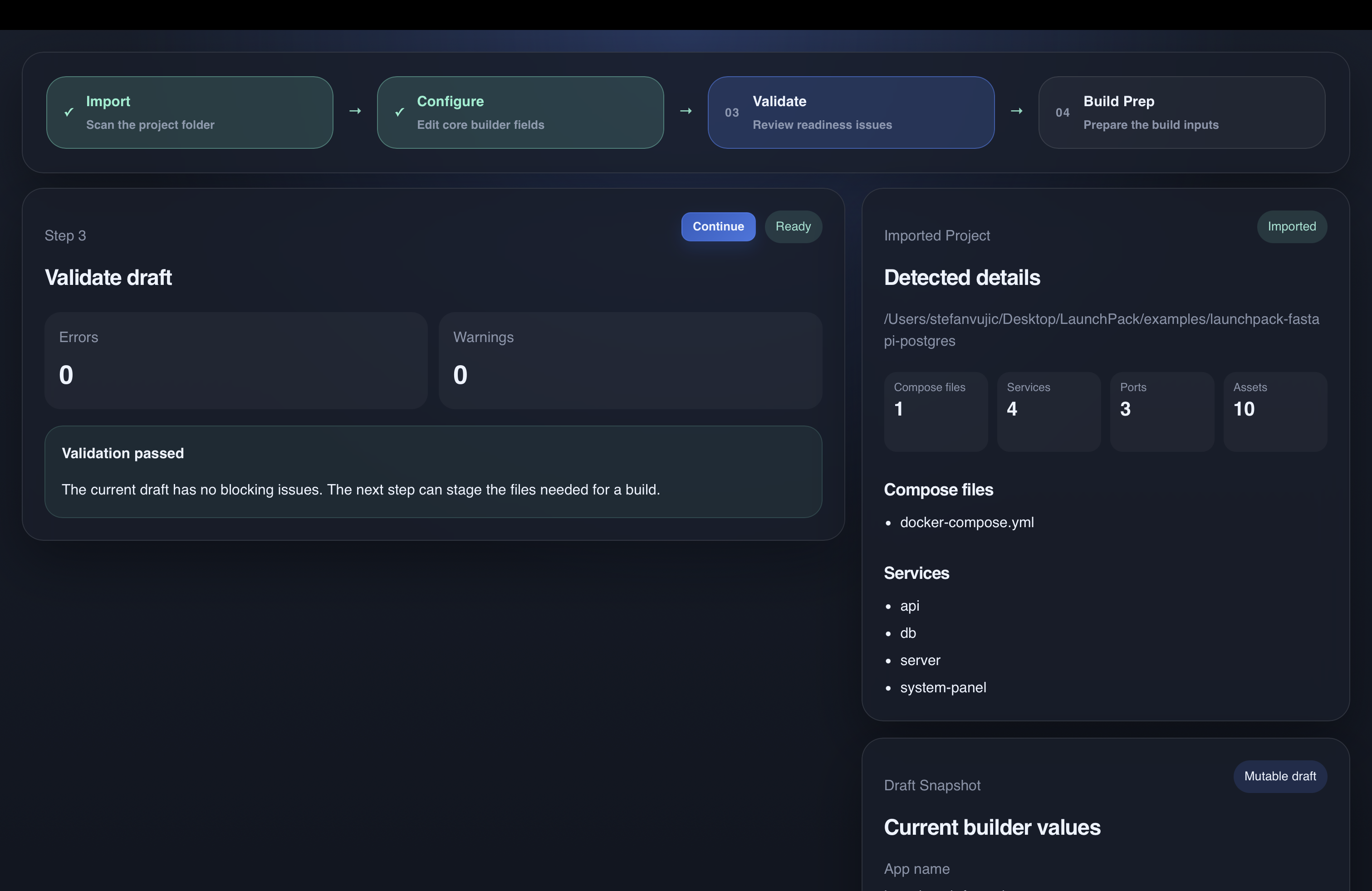The height and width of the screenshot is (891, 1372).
Task: Click the Assets count card
Action: 1275,411
